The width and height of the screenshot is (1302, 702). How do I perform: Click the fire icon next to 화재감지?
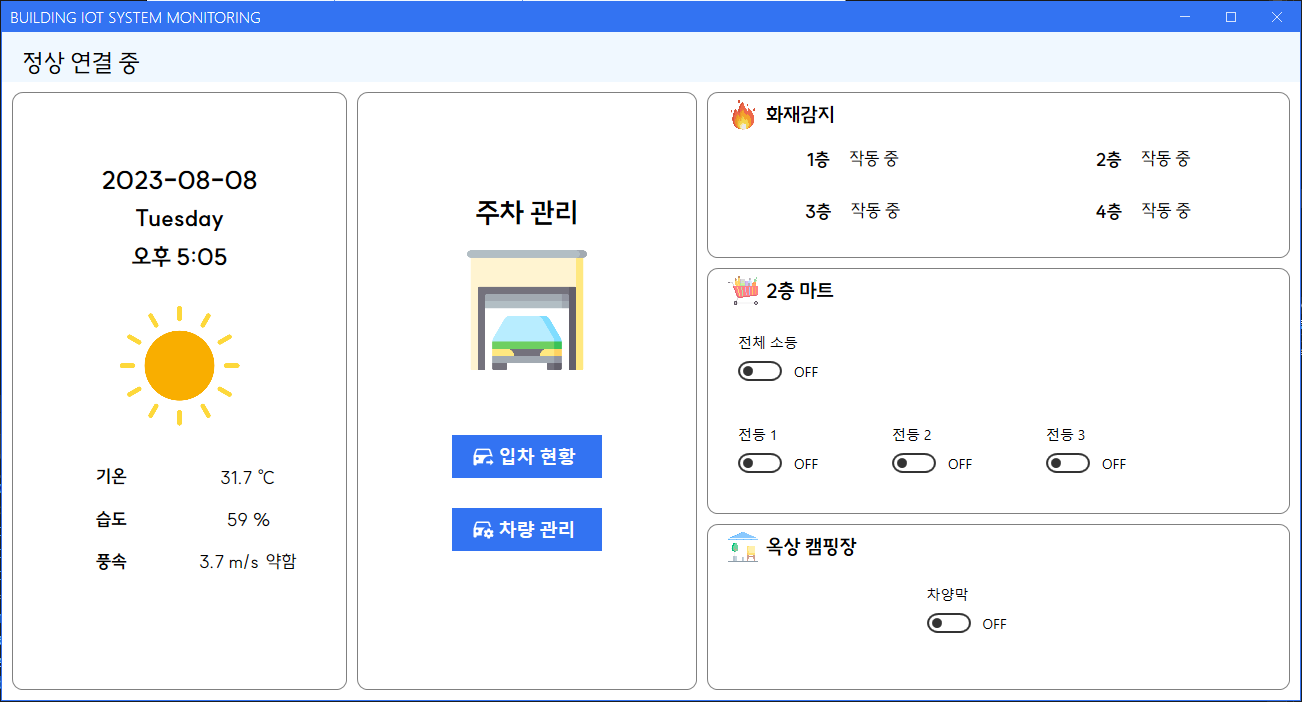pyautogui.click(x=743, y=115)
